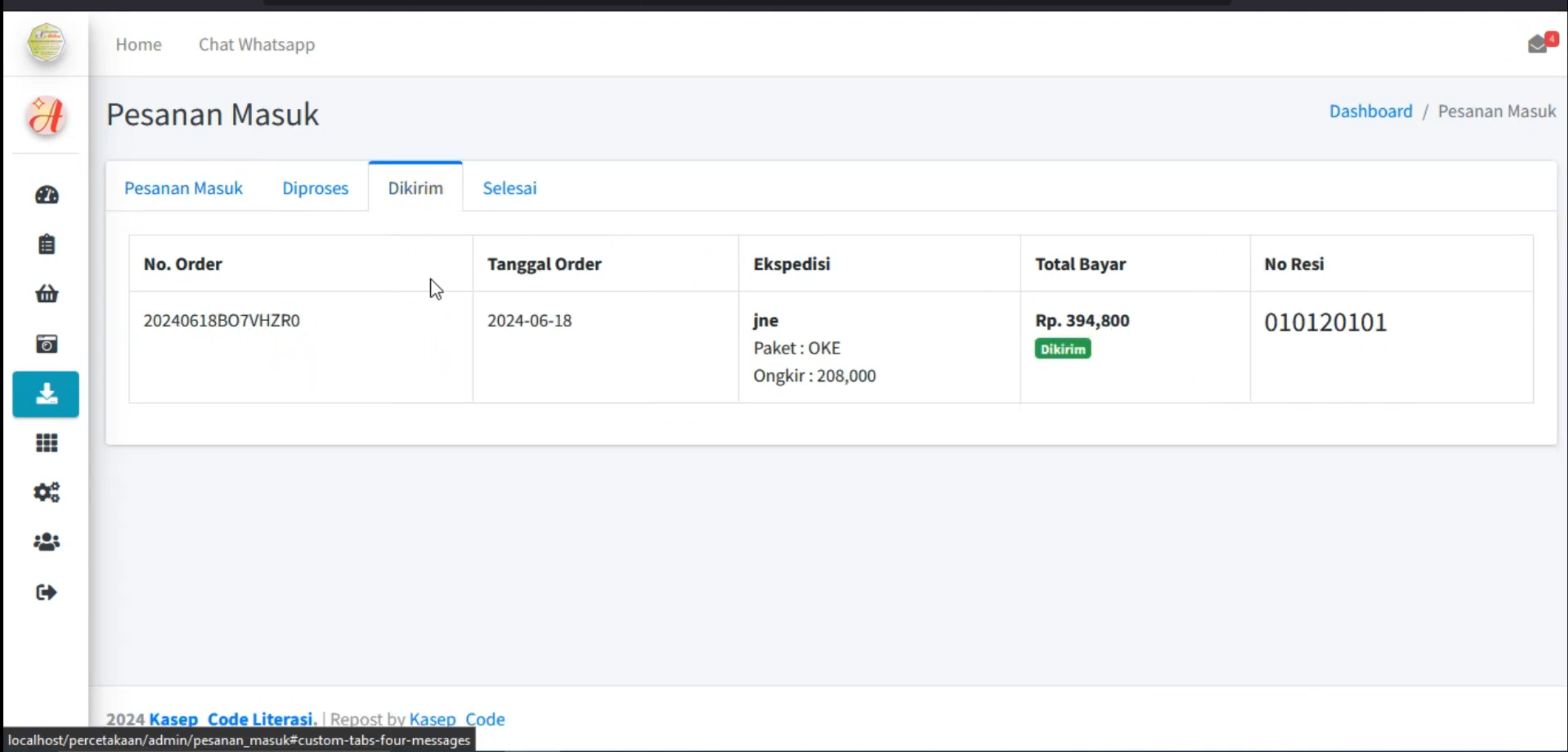Click the green Dikirim status badge
The width and height of the screenshot is (1568, 752).
[1062, 348]
